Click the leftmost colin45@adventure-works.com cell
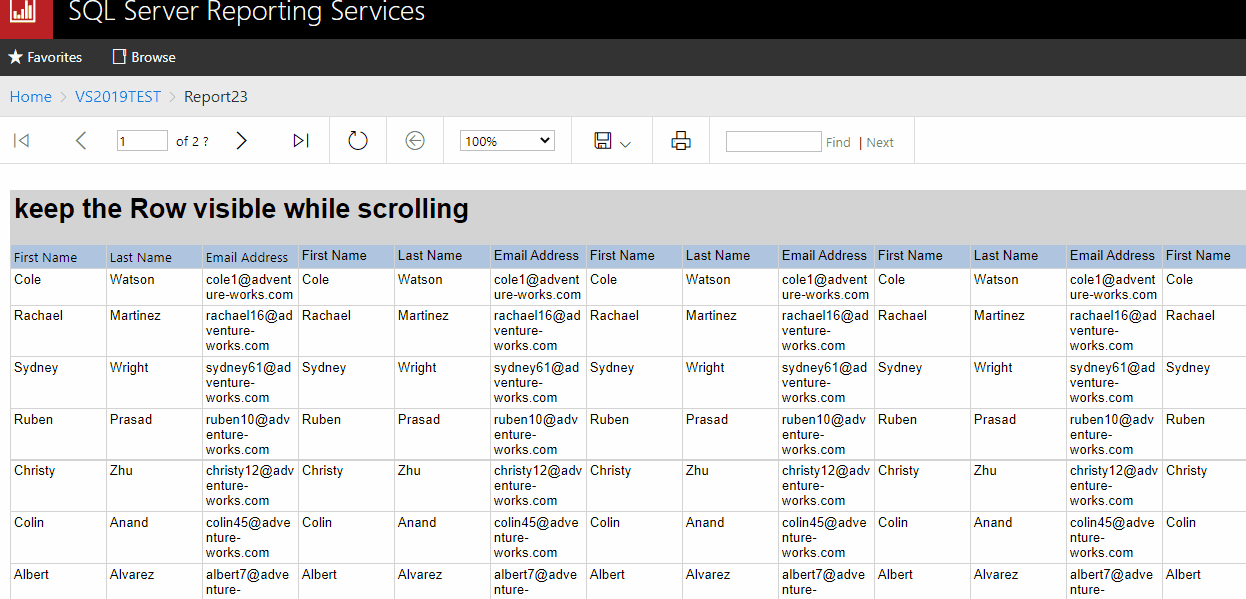 [x=250, y=538]
